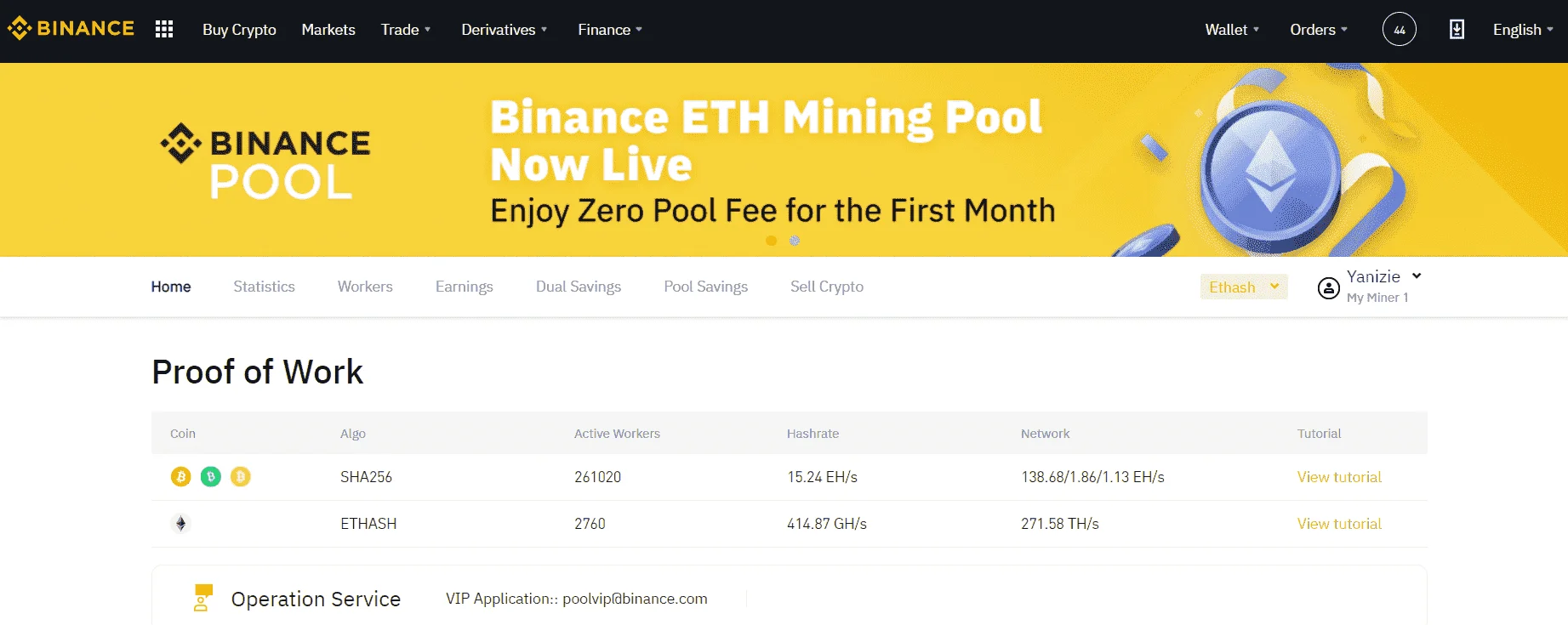Change language via English dropdown
1568x625 pixels.
[1523, 30]
